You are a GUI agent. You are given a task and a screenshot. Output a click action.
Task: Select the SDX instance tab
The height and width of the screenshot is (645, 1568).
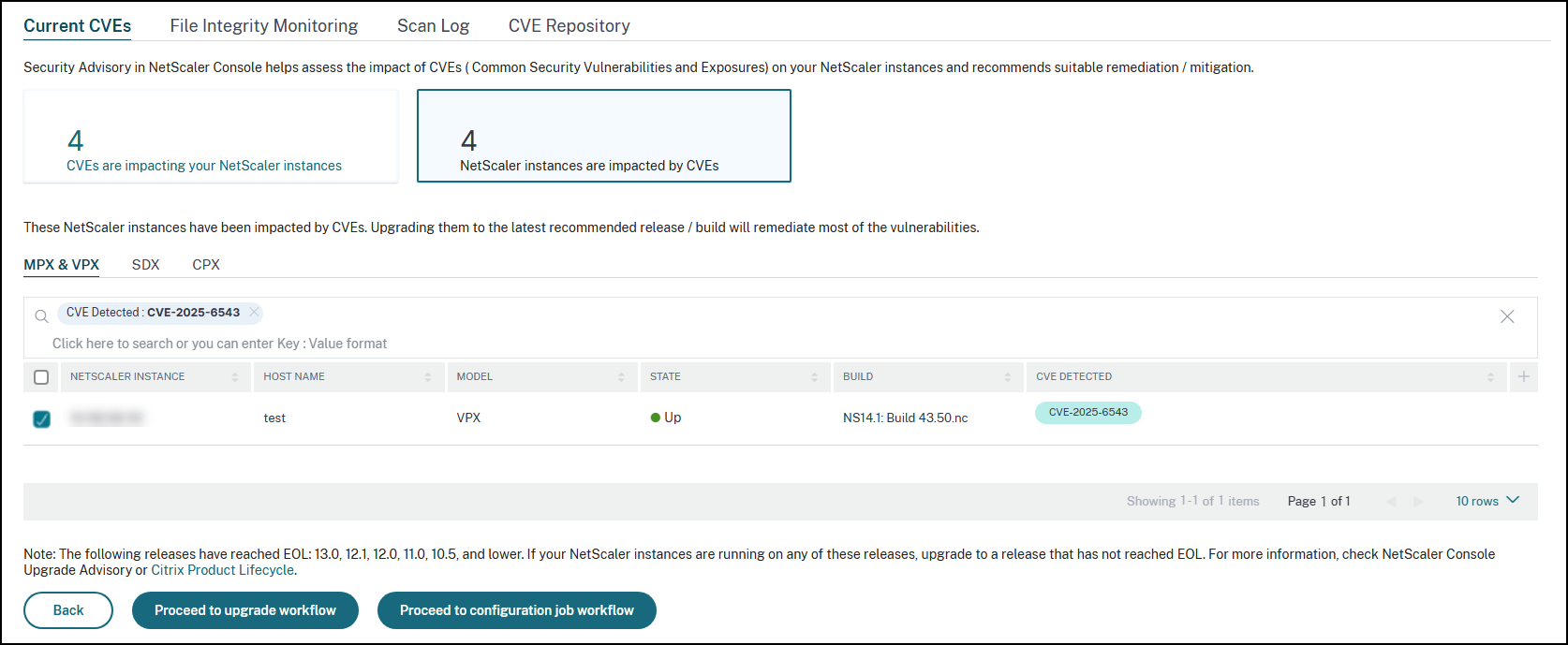click(x=145, y=265)
